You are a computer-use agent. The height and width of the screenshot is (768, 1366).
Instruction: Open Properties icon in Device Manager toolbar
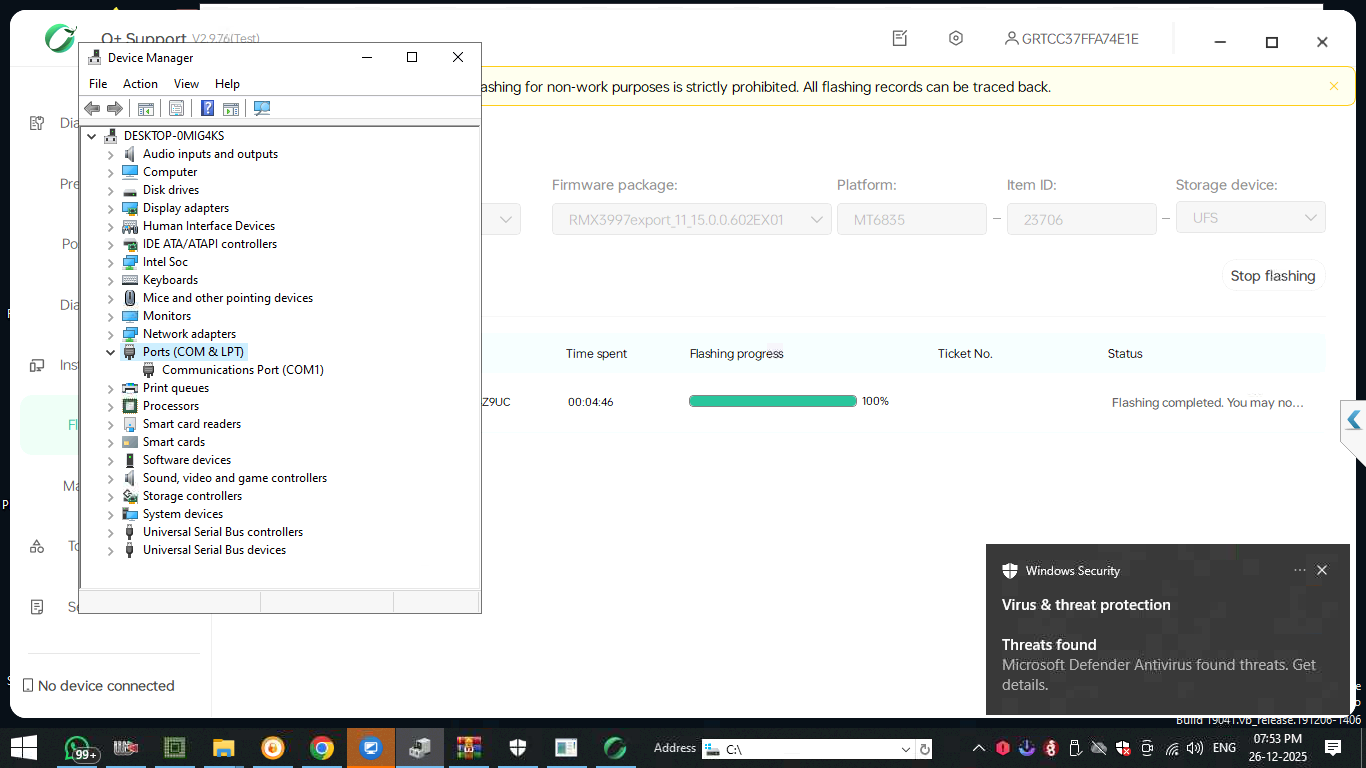(176, 109)
